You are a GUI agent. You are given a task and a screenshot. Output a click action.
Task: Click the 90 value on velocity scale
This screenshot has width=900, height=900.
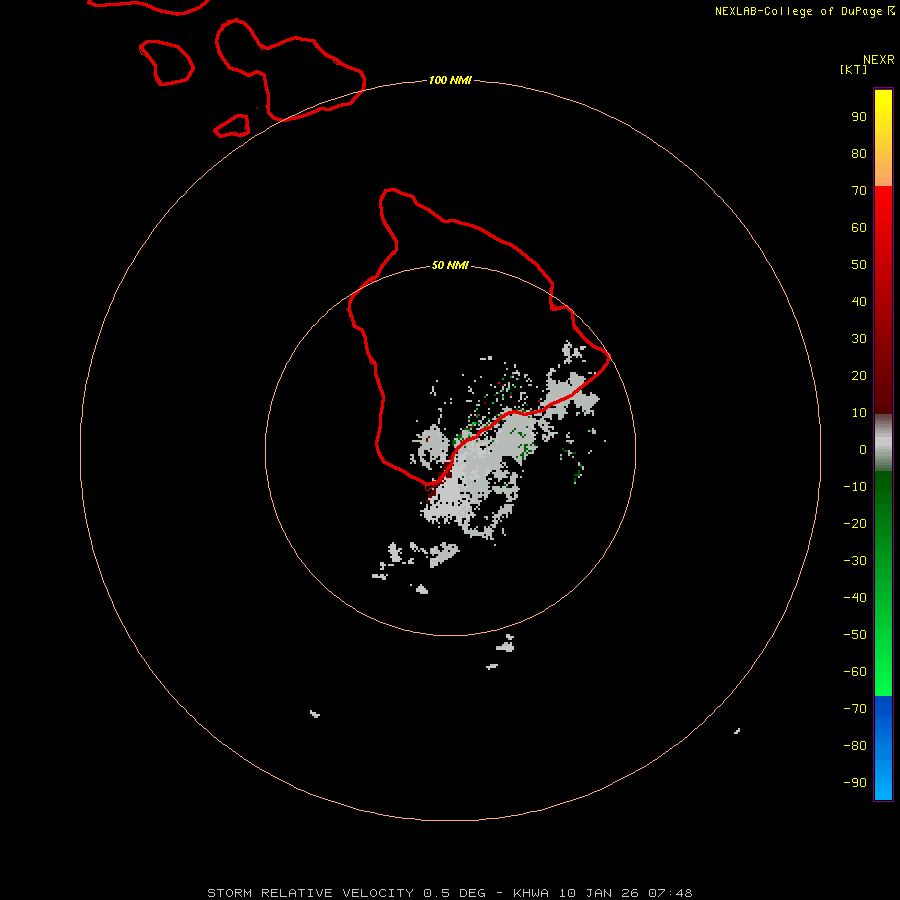(x=859, y=117)
